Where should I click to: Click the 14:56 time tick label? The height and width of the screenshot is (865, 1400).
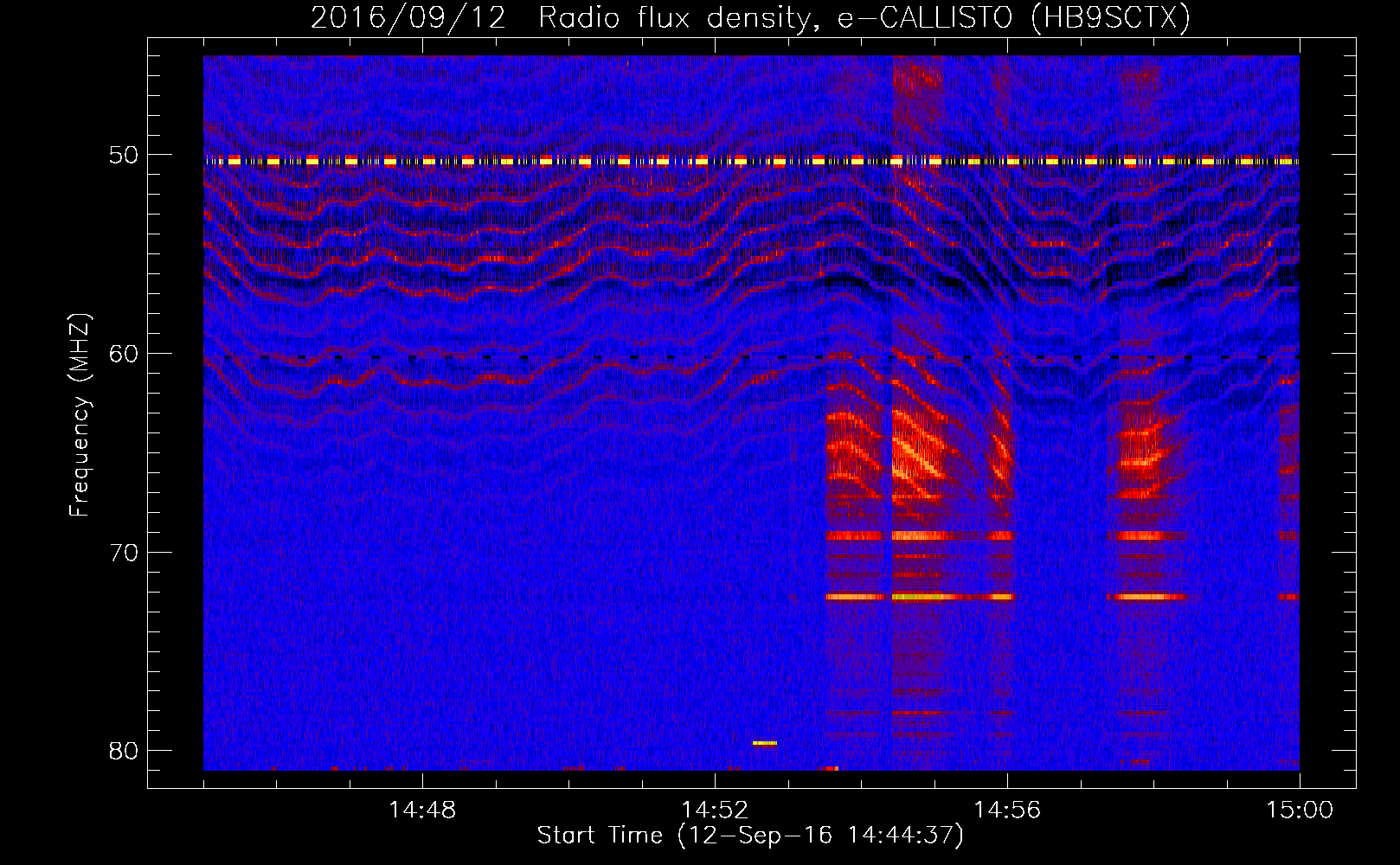(x=1007, y=811)
